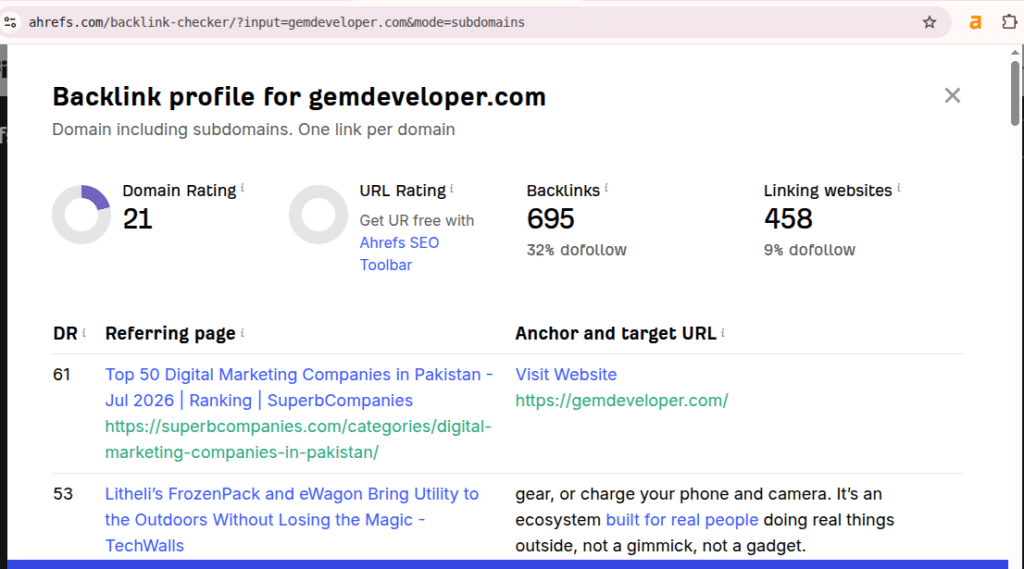Click the DR value 53

click(x=63, y=494)
